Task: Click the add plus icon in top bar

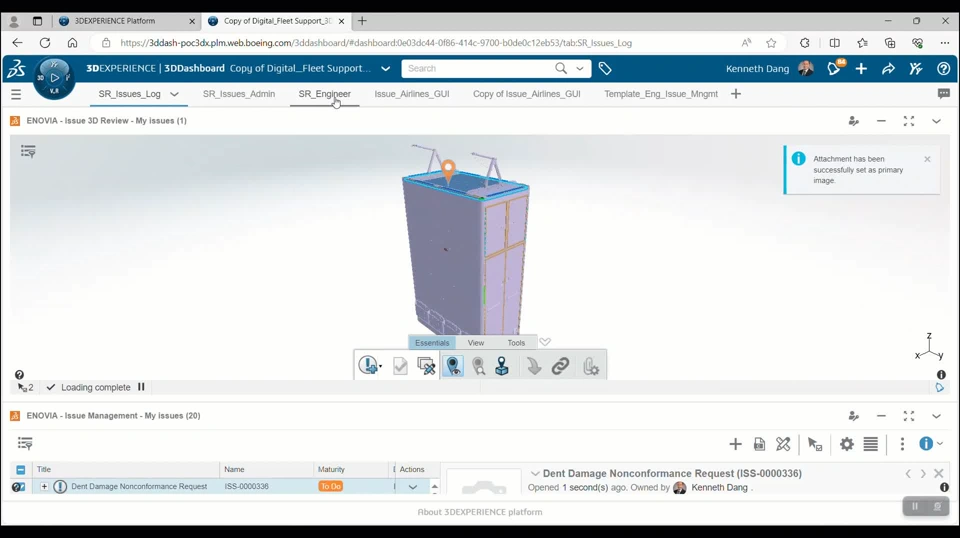Action: click(861, 69)
